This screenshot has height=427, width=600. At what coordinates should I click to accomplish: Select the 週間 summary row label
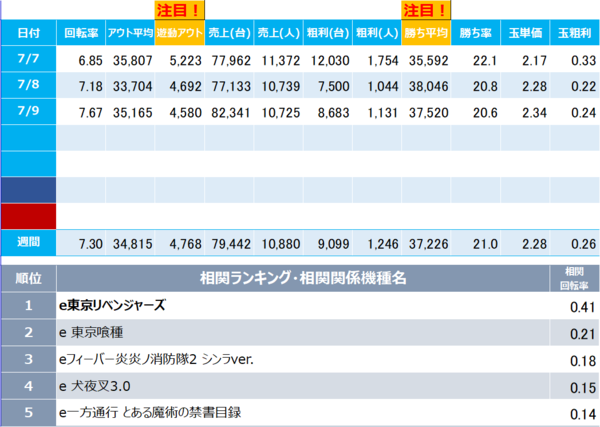click(29, 242)
